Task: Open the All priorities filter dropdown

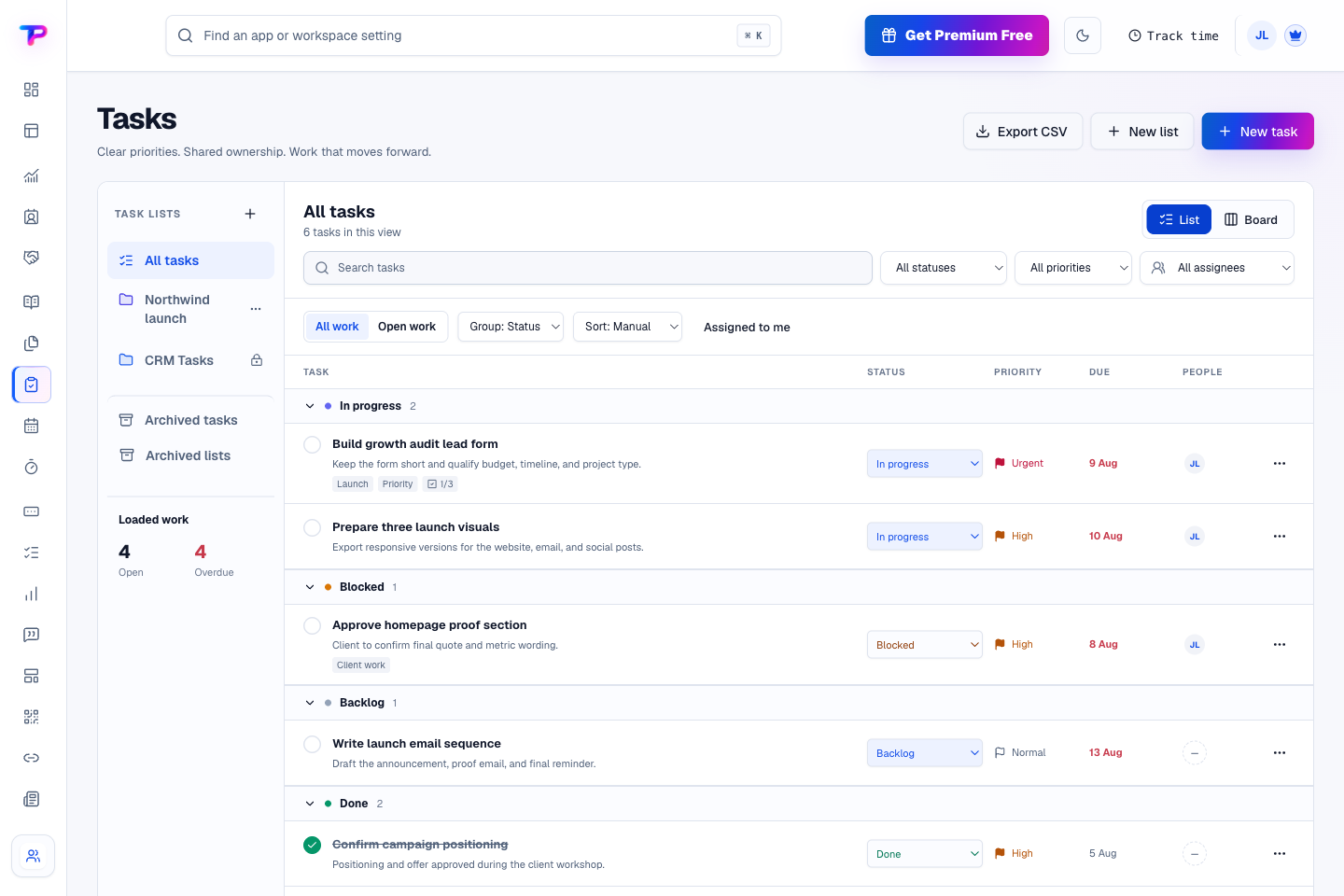Action: coord(1073,268)
